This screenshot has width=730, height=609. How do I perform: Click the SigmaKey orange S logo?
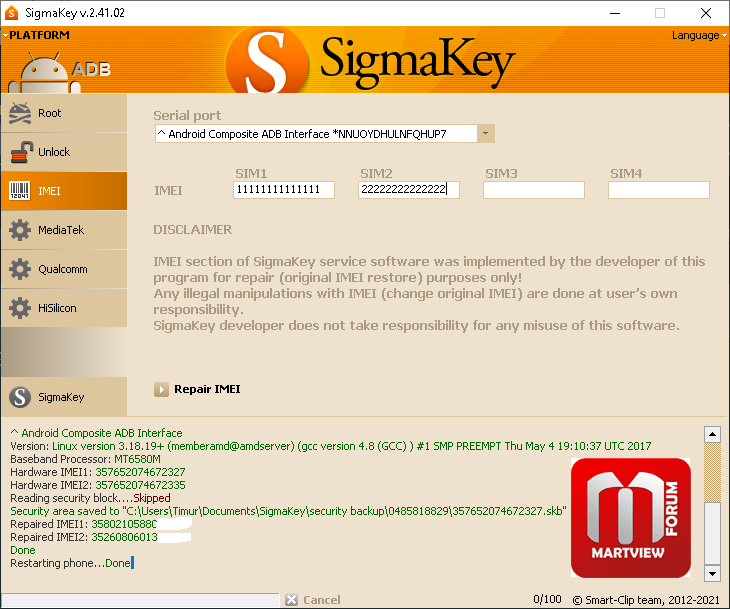(x=267, y=60)
